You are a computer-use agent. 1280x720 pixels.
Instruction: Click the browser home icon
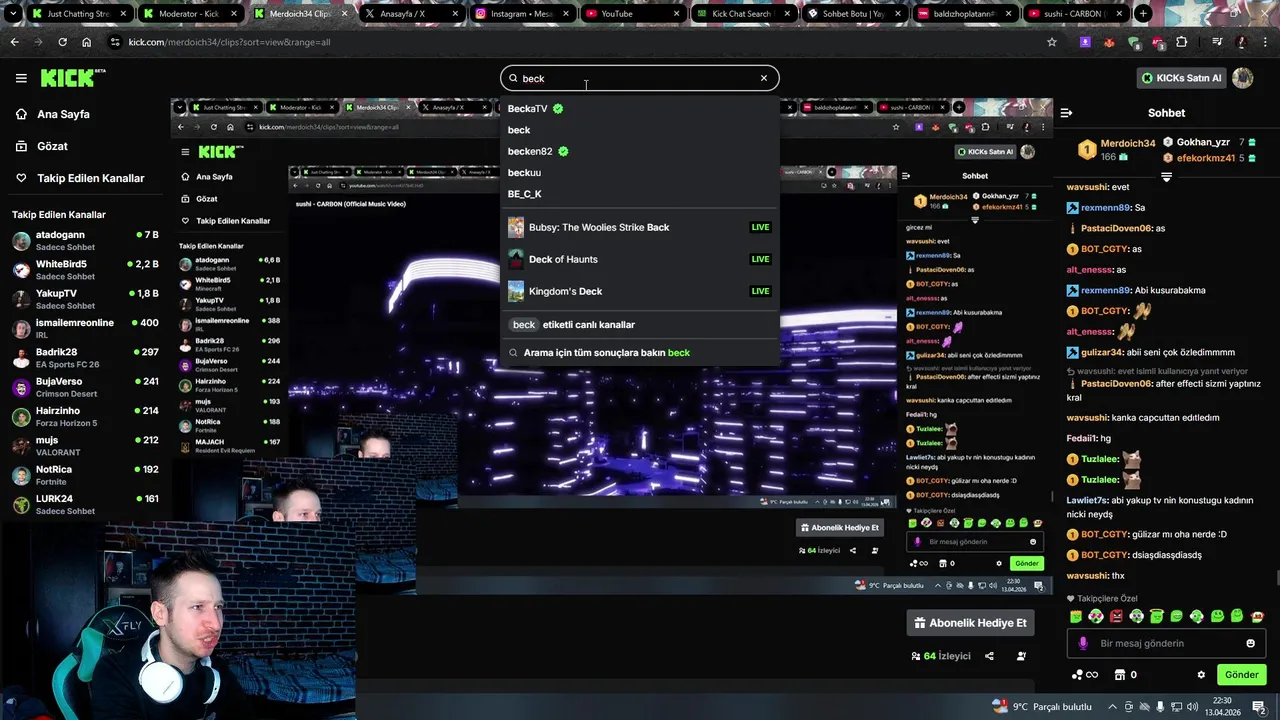[86, 42]
